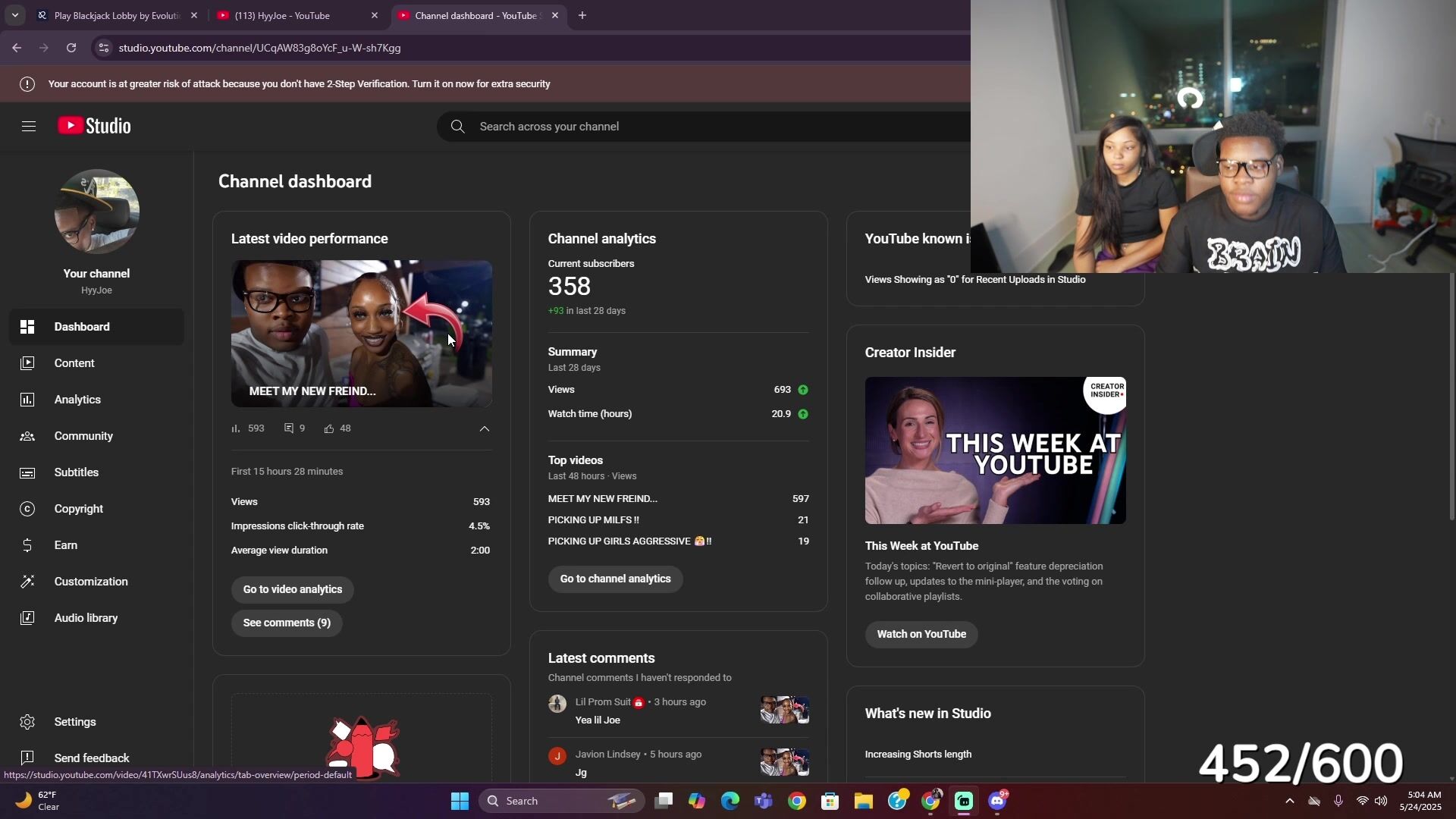The image size is (1456, 819).
Task: Open a new browser tab
Action: click(x=582, y=15)
